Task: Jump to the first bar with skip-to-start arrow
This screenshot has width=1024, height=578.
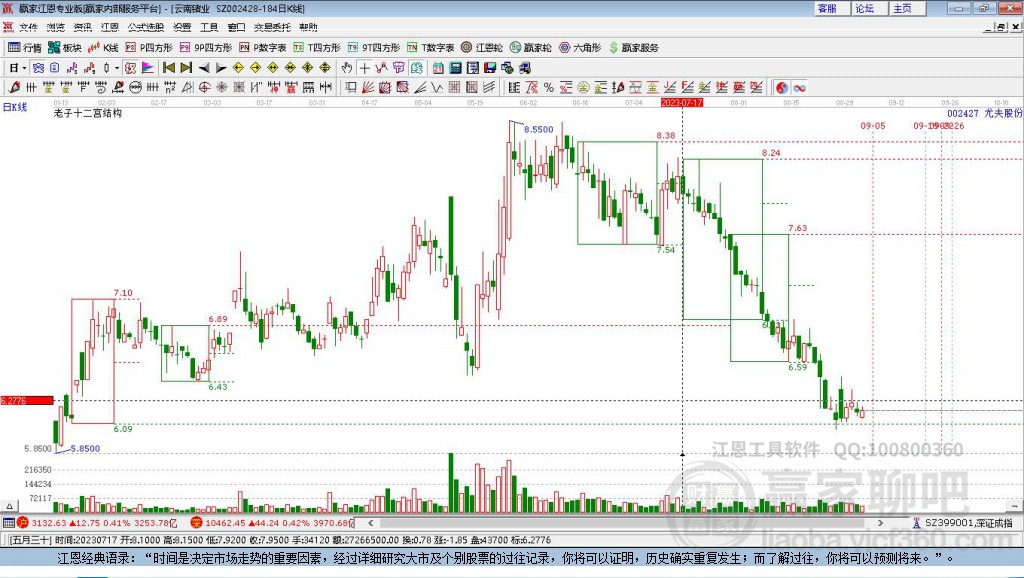Action: 168,68
